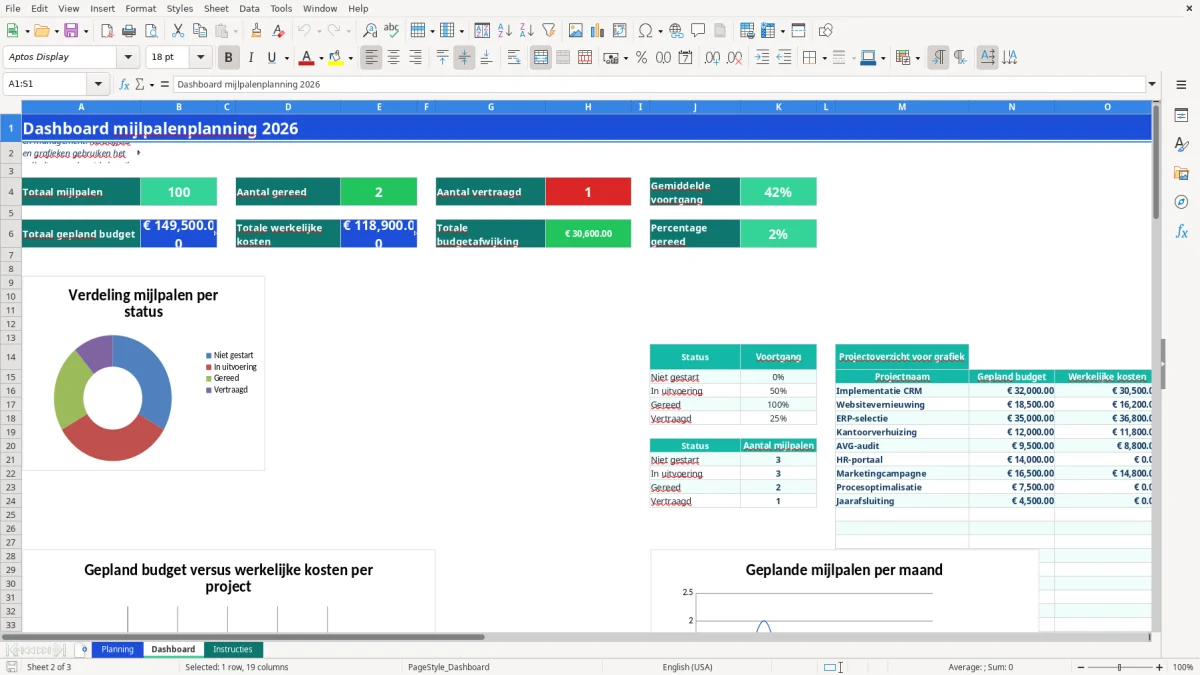This screenshot has height=675, width=1200.
Task: Open sidebar Navigator panel
Action: pyautogui.click(x=1181, y=202)
